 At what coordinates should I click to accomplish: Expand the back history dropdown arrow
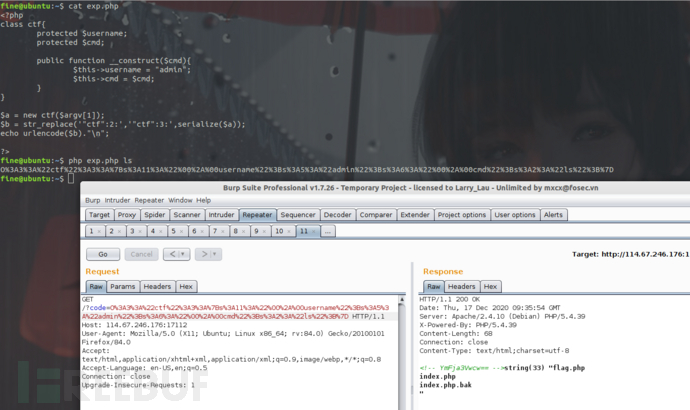pos(183,253)
